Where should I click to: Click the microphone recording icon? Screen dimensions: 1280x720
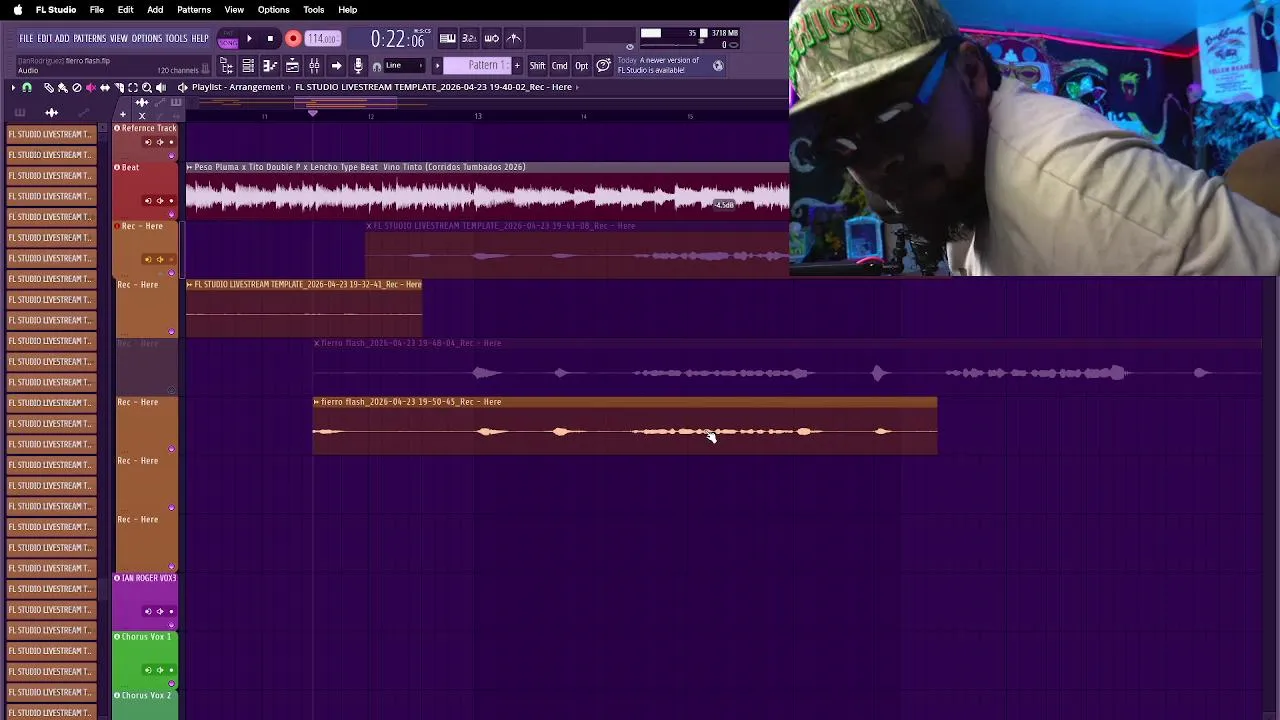tap(358, 66)
